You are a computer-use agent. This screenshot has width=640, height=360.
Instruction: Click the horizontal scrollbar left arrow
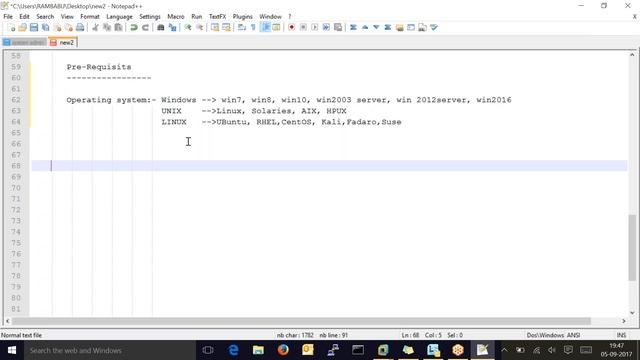[x=7, y=321]
